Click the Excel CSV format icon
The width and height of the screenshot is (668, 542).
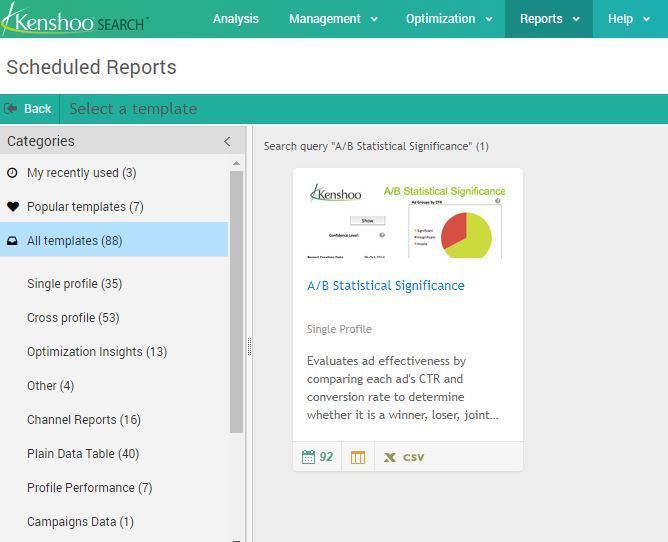coord(404,457)
